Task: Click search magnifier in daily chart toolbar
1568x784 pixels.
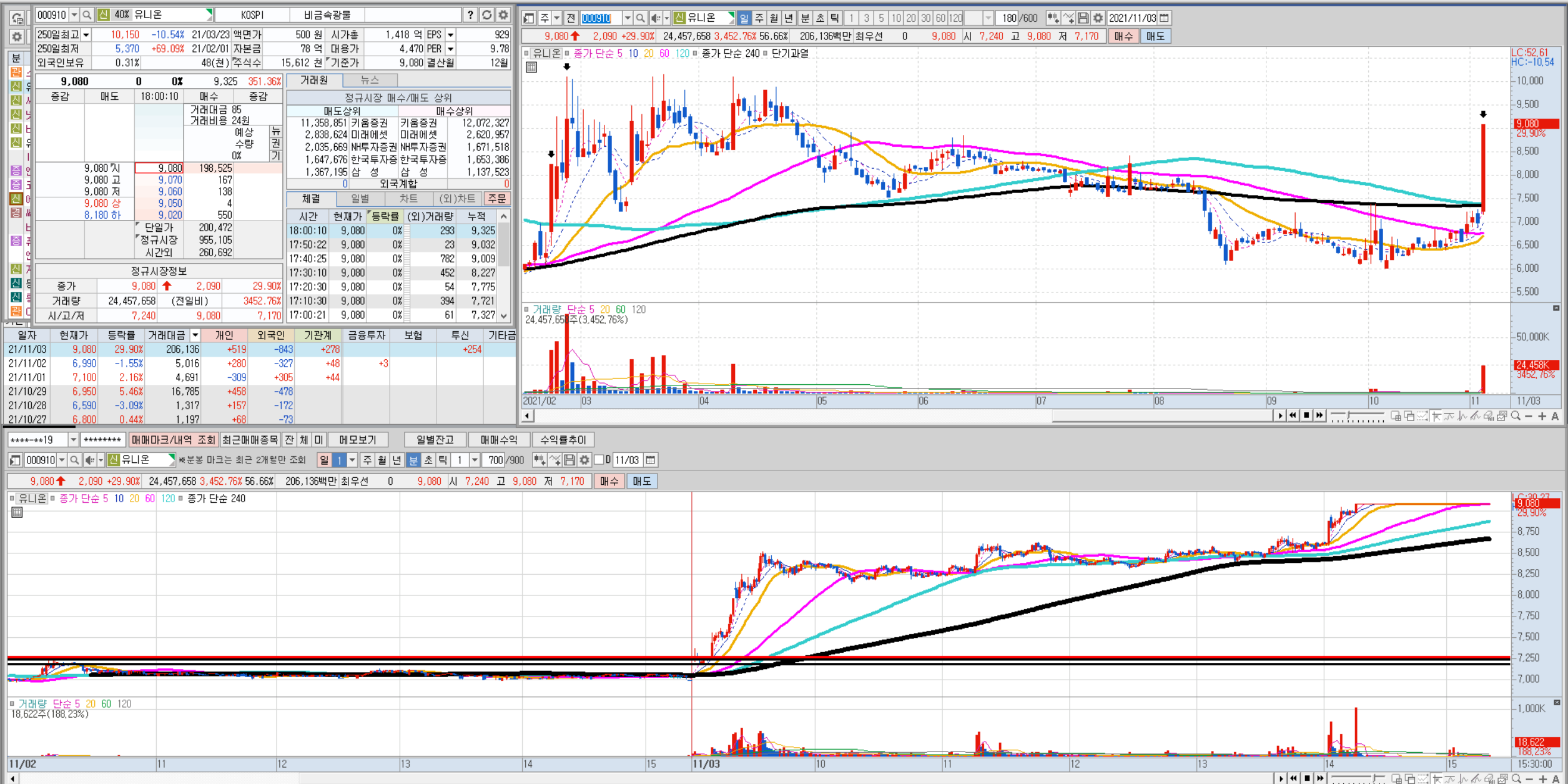Action: point(640,18)
